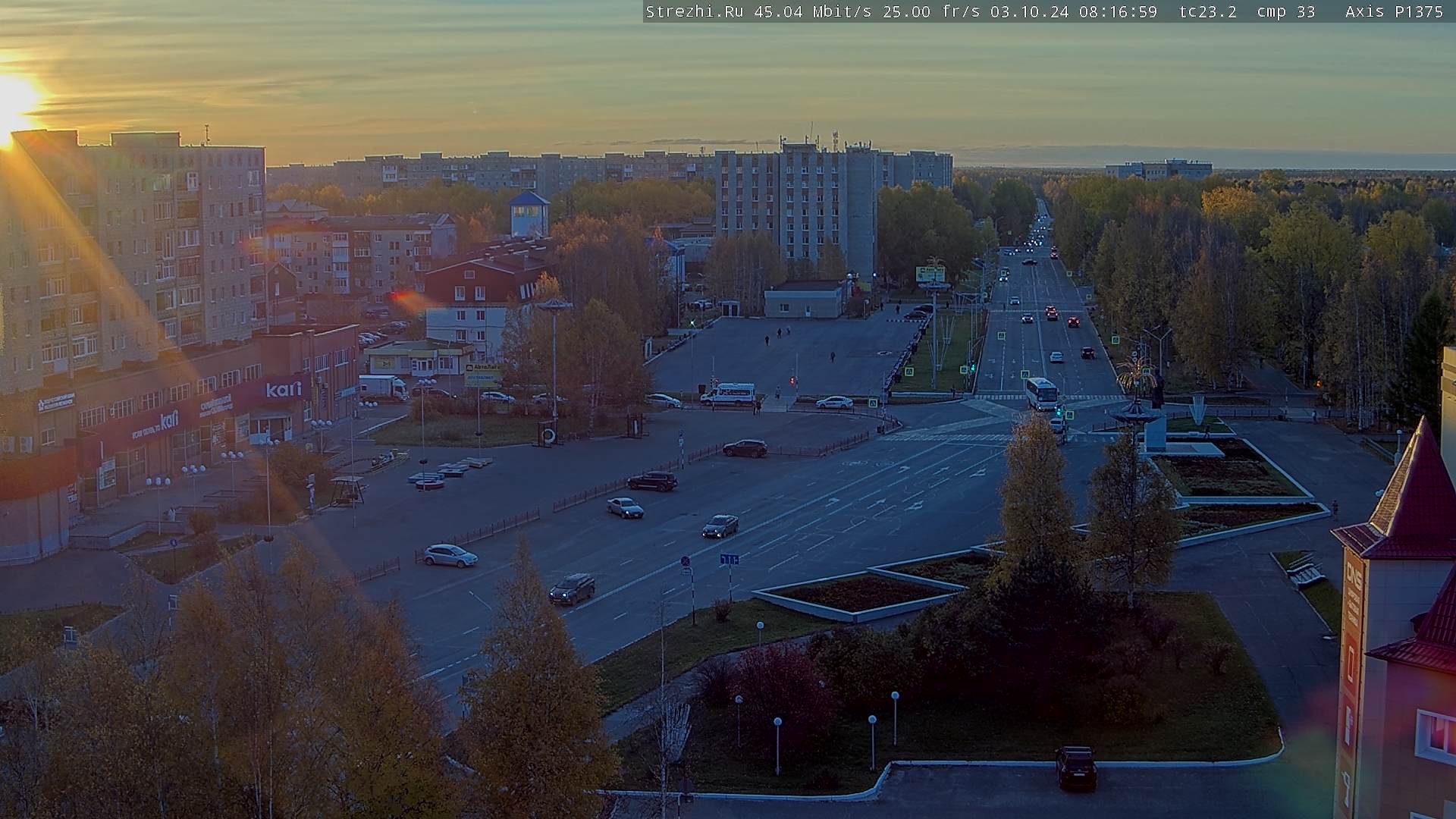This screenshot has width=1456, height=819.
Task: Click the large kari sign on building
Action: tap(284, 390)
